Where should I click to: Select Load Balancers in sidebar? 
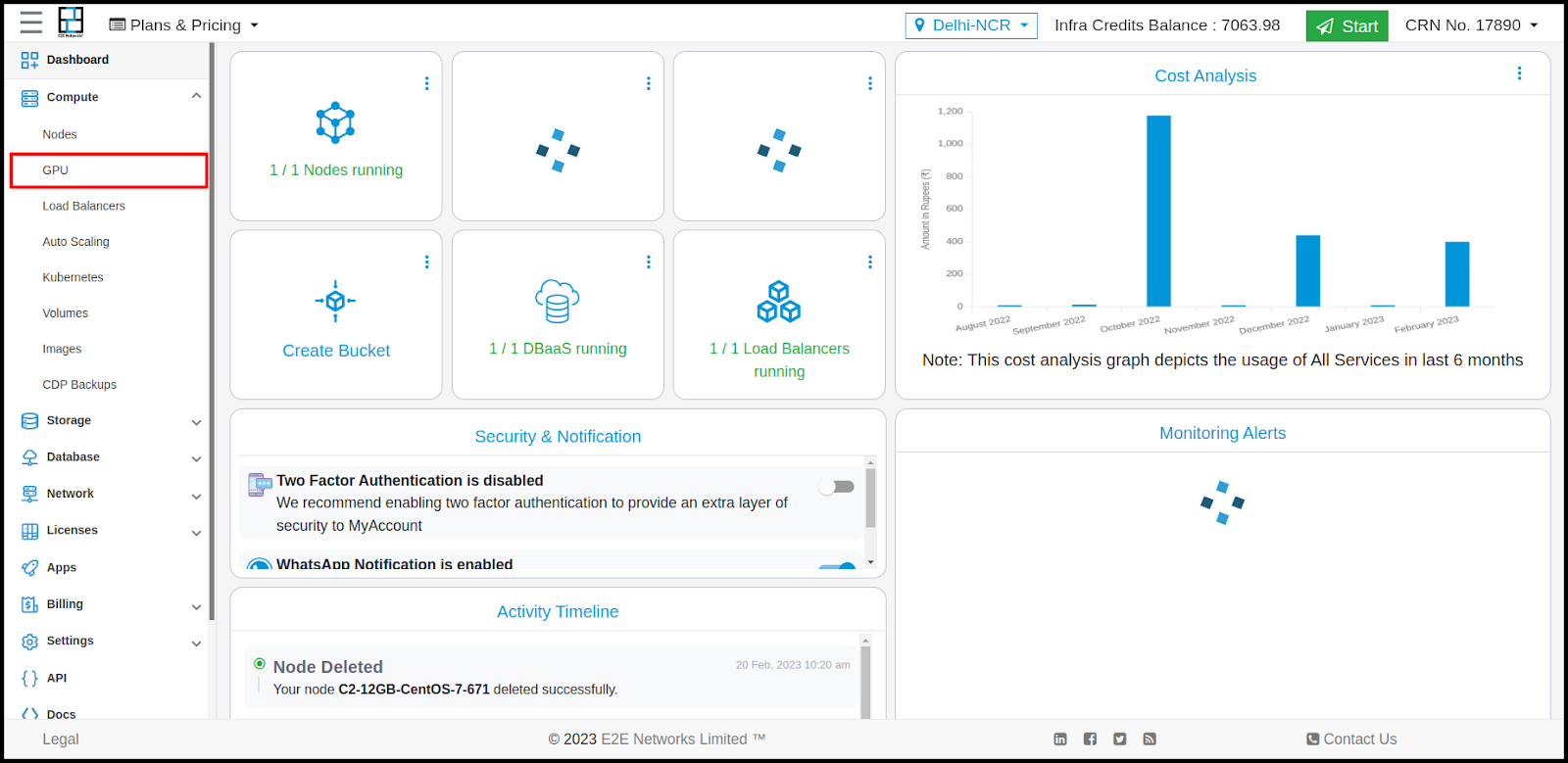[x=83, y=206]
